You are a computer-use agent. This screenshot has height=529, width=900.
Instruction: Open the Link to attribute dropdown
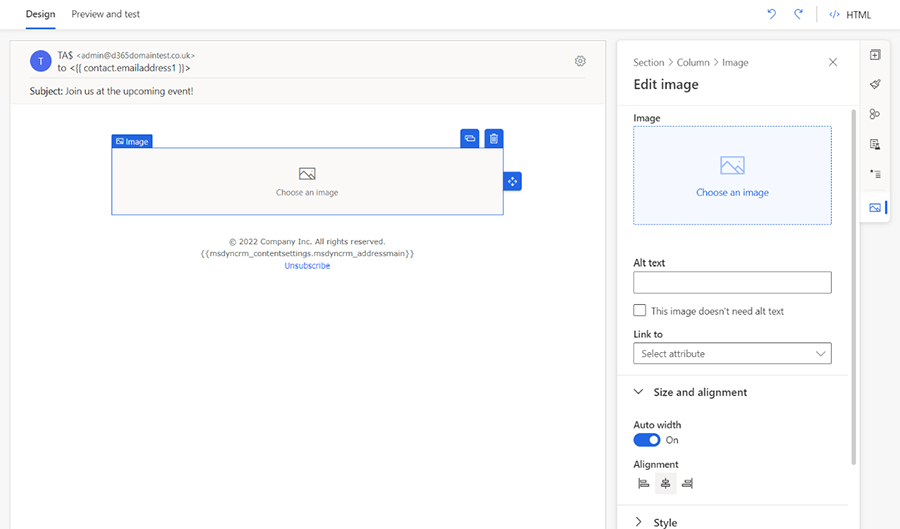[732, 354]
